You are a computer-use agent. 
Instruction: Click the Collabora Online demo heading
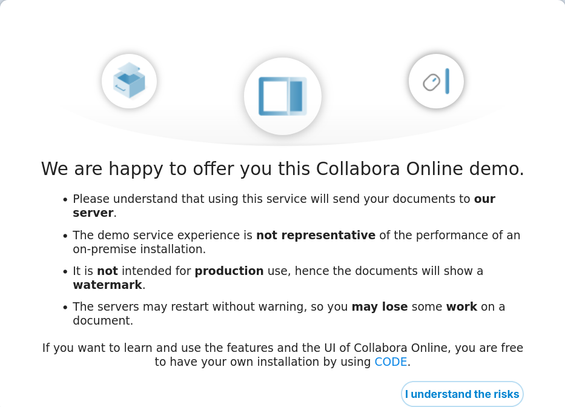[x=282, y=169]
